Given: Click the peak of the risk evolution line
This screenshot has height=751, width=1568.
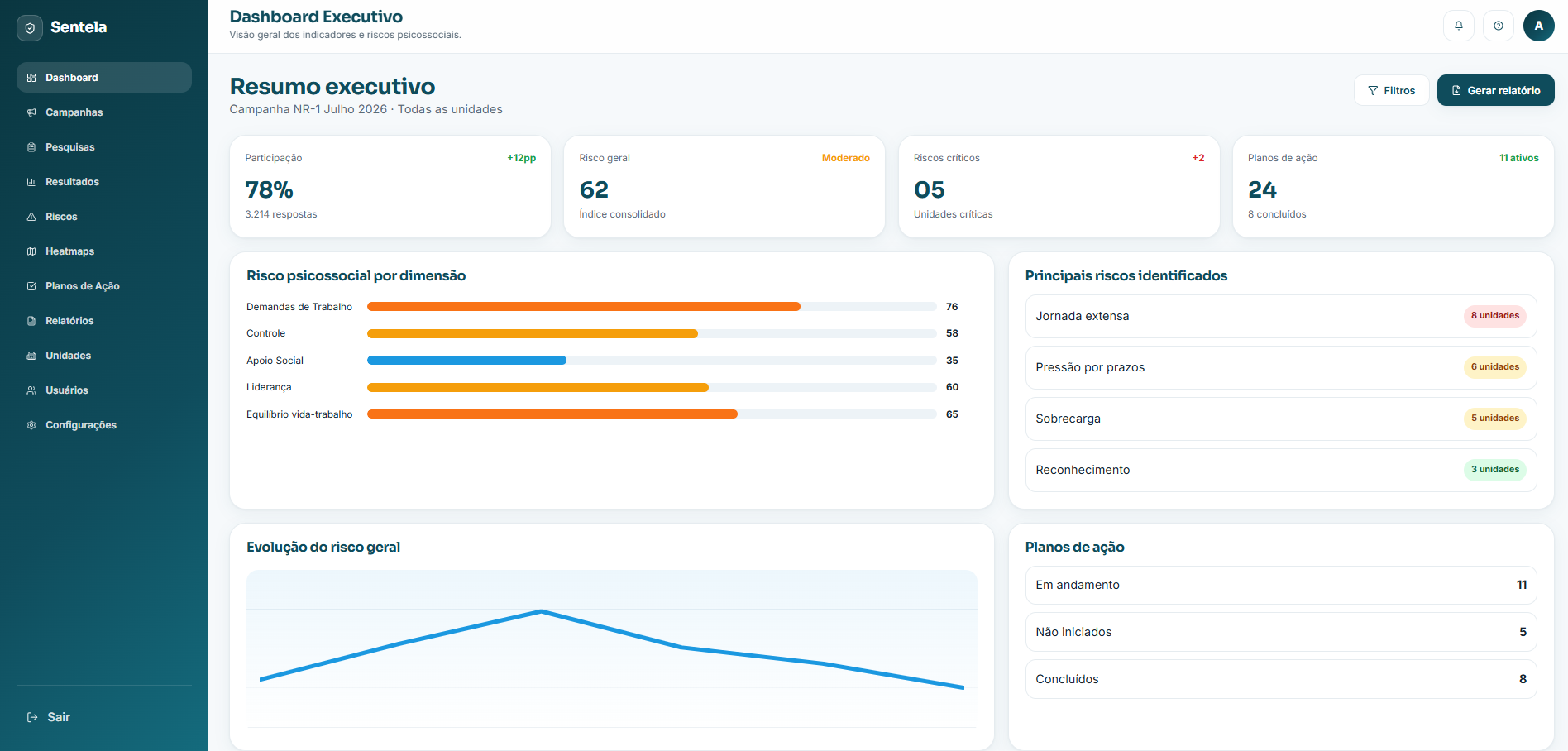Looking at the screenshot, I should tap(542, 611).
